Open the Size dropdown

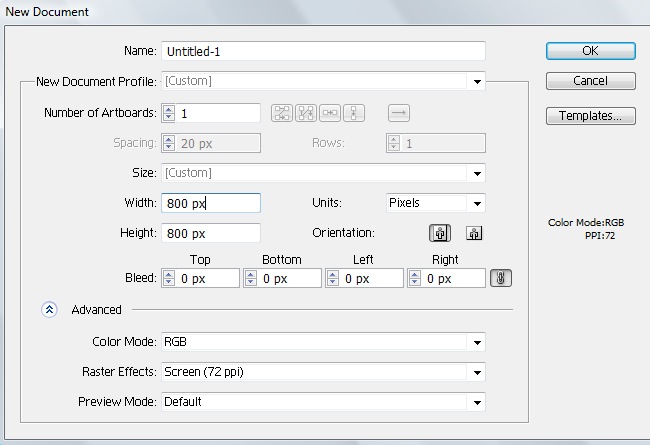point(323,173)
